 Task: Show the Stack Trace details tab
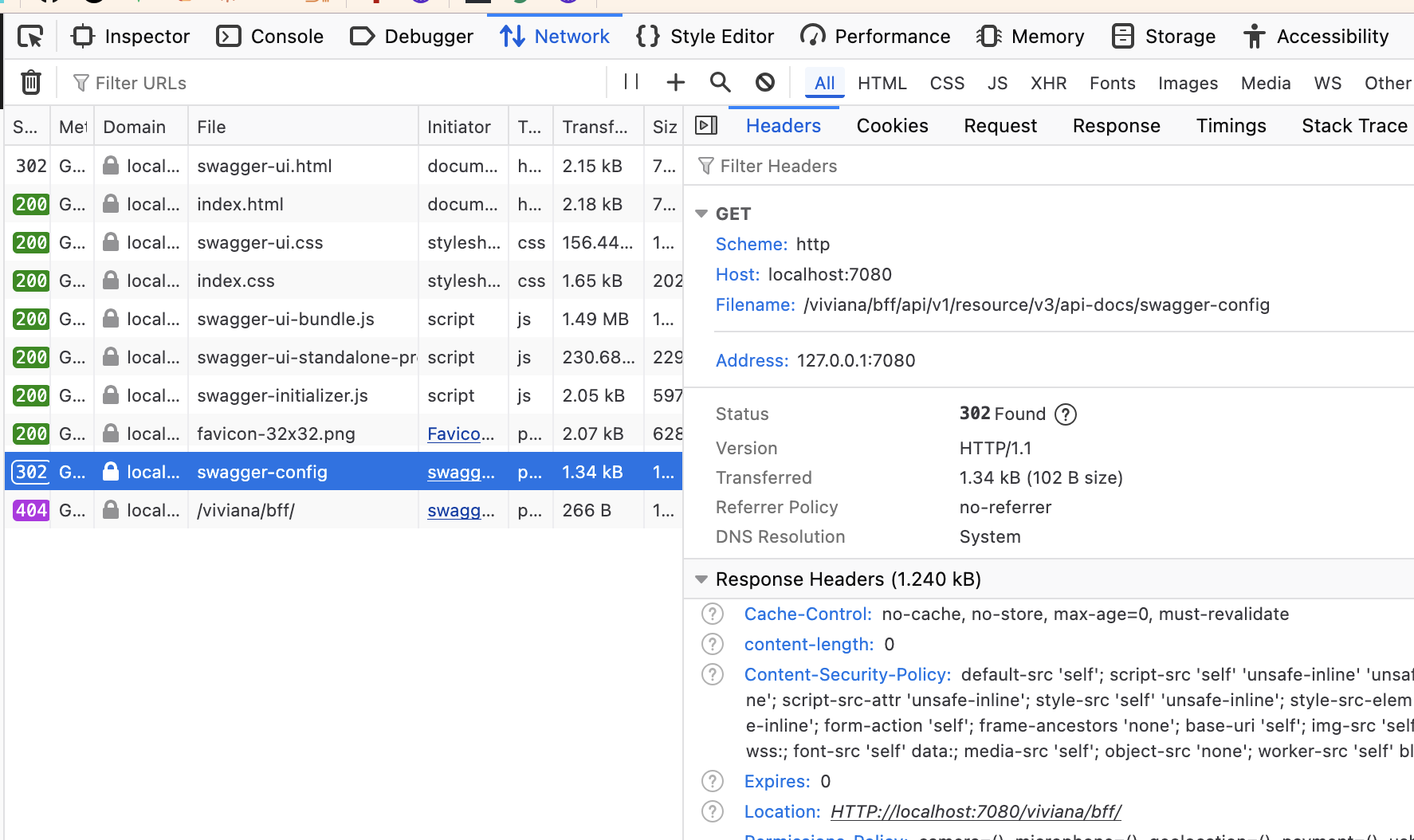(1354, 126)
